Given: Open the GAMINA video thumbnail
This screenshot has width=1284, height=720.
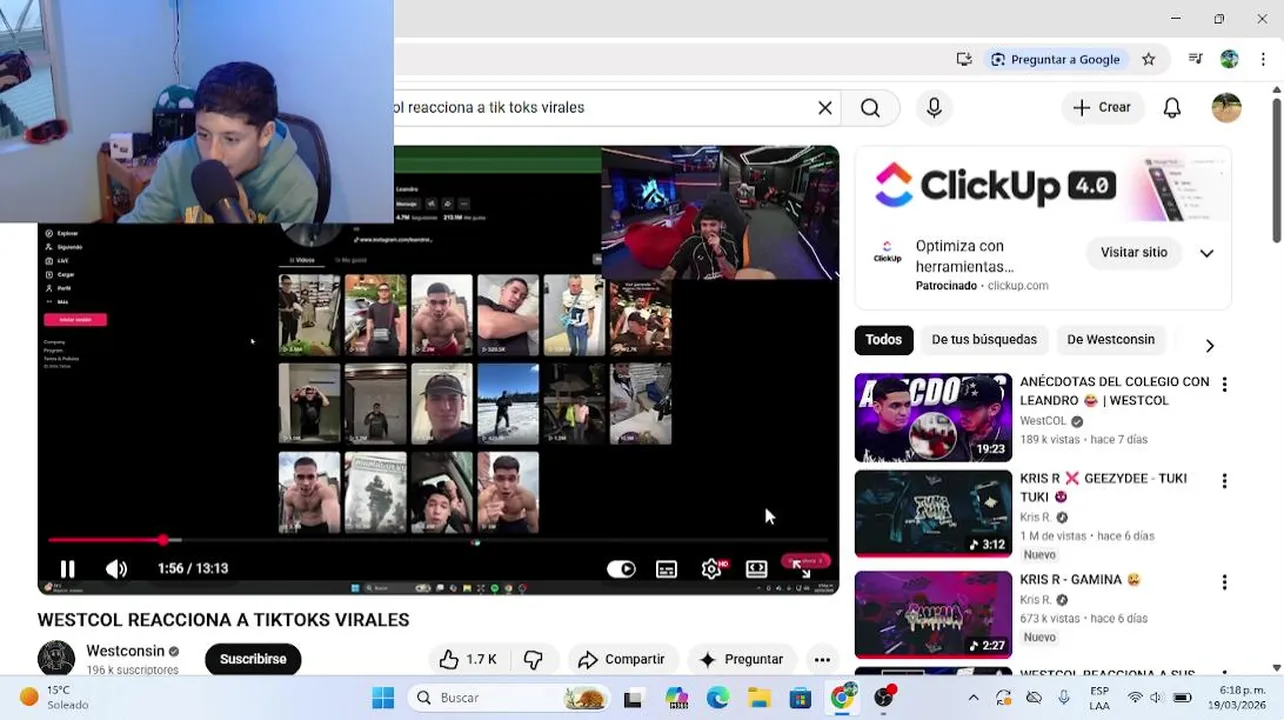Looking at the screenshot, I should click(x=933, y=614).
